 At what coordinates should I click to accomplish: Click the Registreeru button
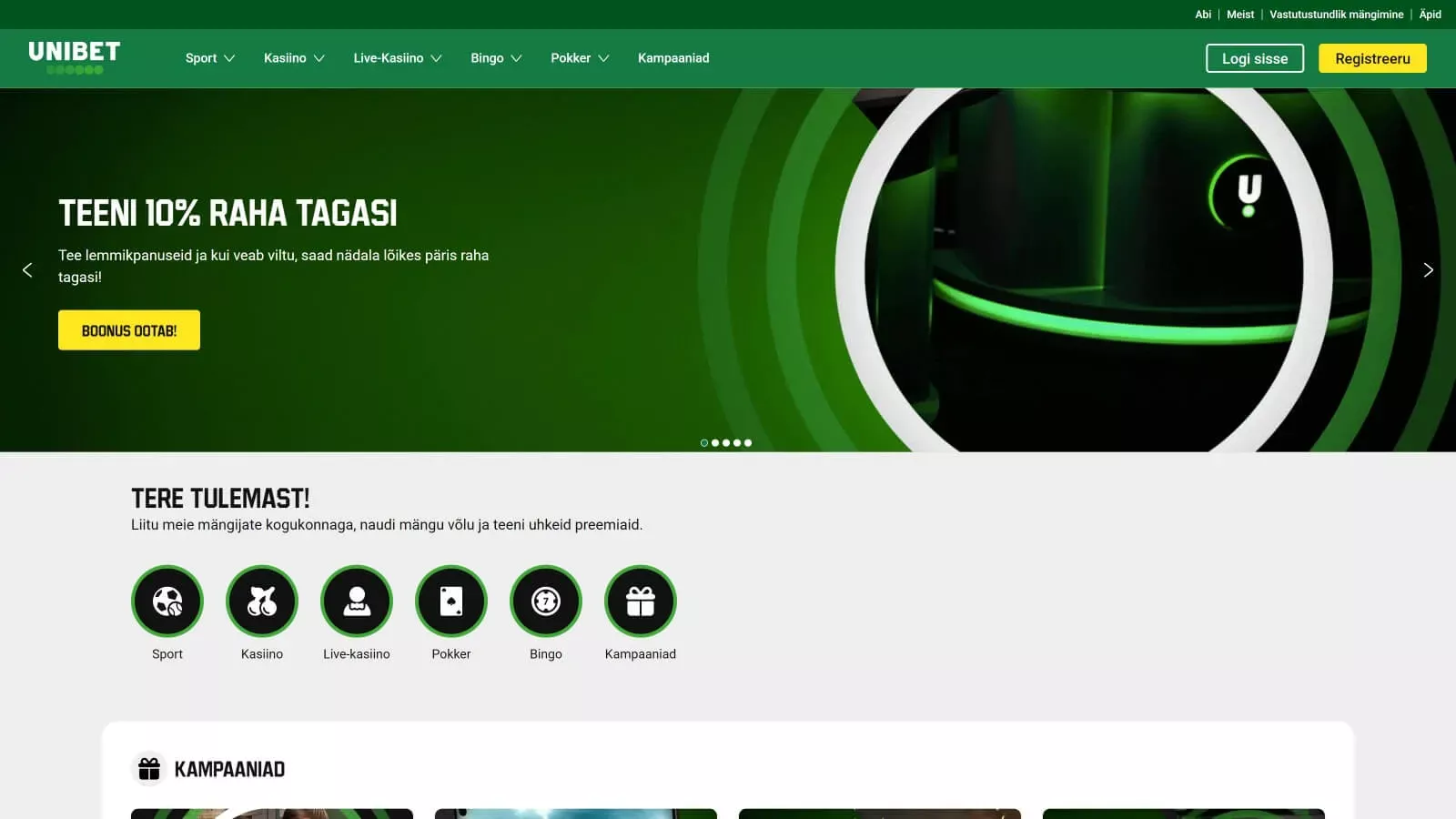tap(1372, 57)
